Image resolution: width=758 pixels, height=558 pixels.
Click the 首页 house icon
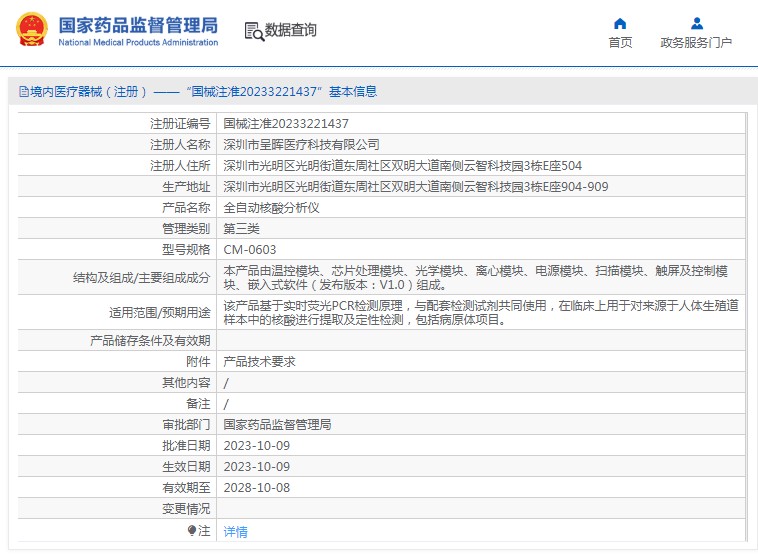[620, 23]
